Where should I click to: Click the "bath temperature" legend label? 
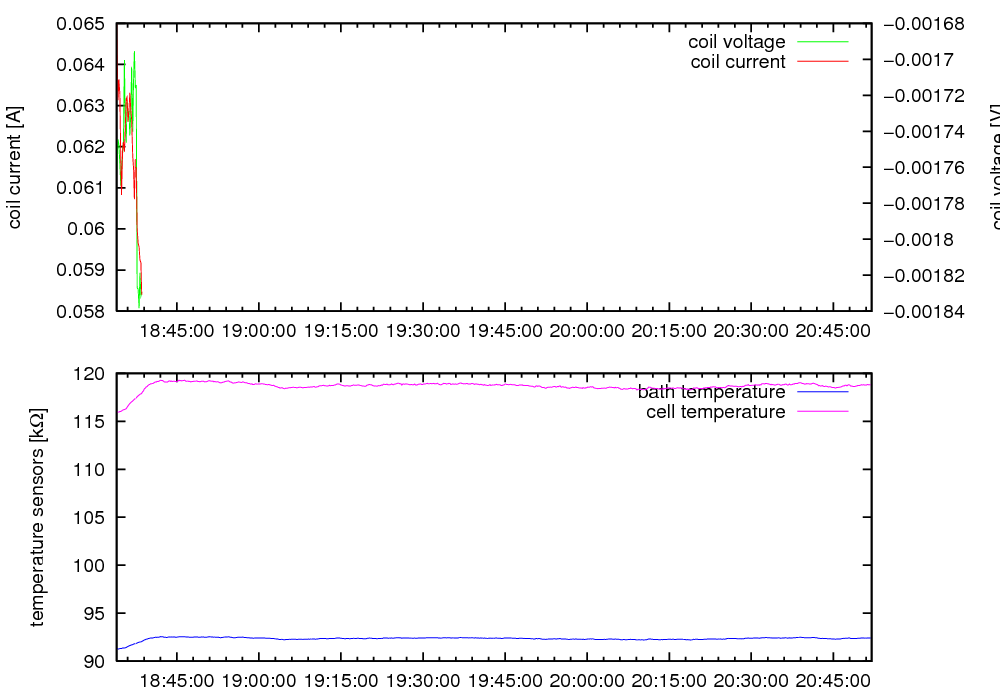click(x=711, y=392)
